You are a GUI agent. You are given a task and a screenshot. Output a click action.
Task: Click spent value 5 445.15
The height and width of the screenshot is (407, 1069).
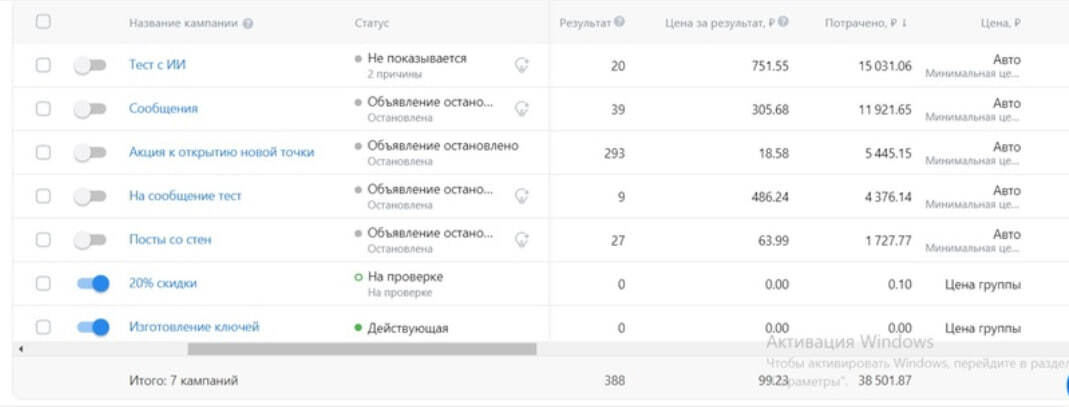(x=888, y=153)
